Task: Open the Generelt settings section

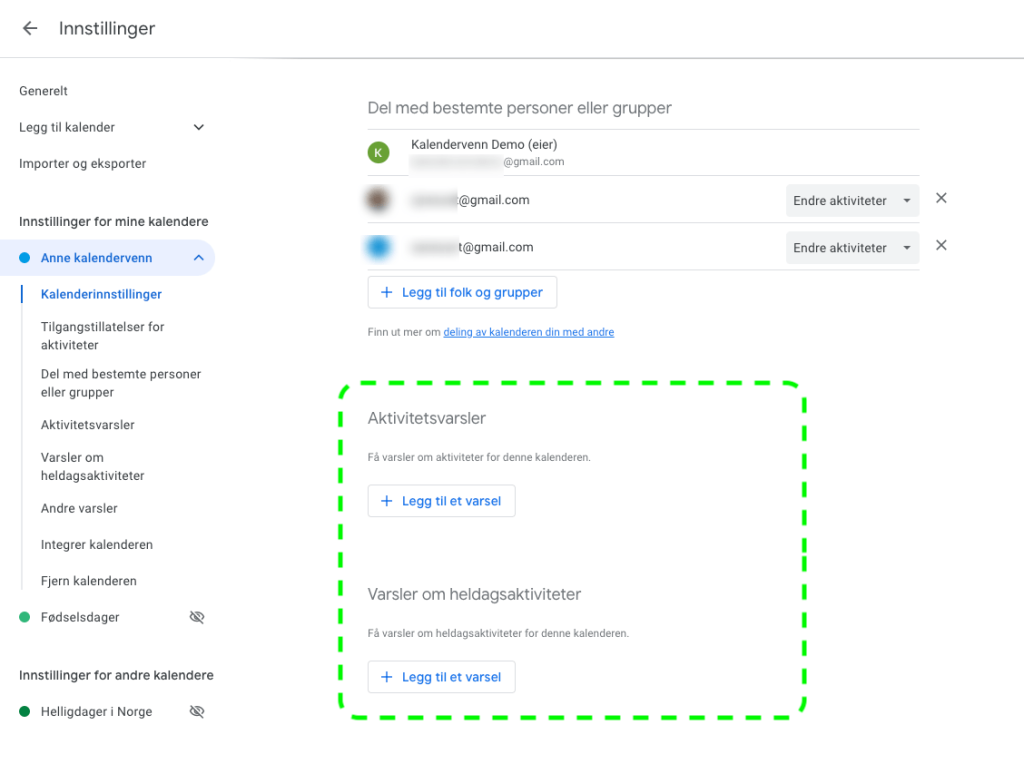Action: 43,91
